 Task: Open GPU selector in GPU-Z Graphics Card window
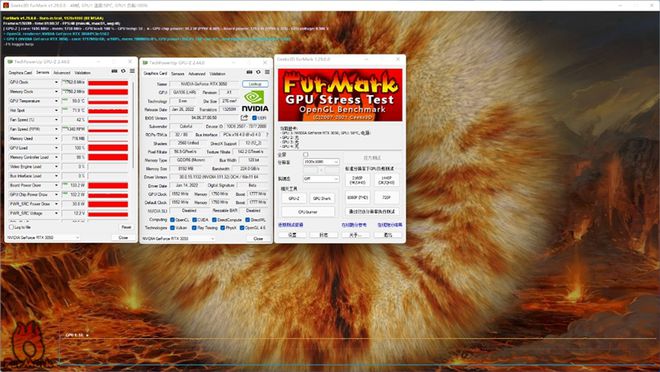click(178, 239)
